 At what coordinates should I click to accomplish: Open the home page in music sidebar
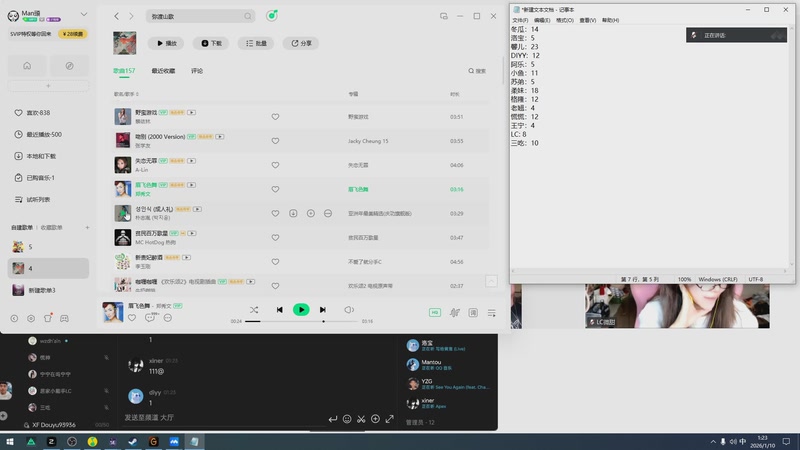(27, 66)
